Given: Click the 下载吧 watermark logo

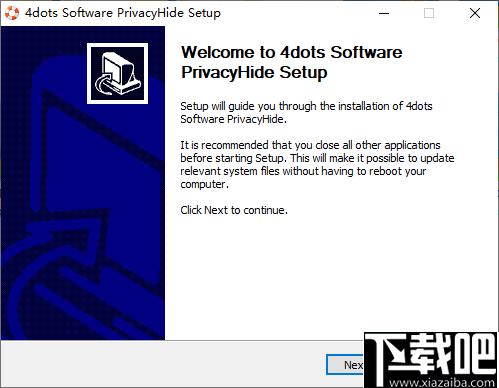Looking at the screenshot, I should coord(430,360).
